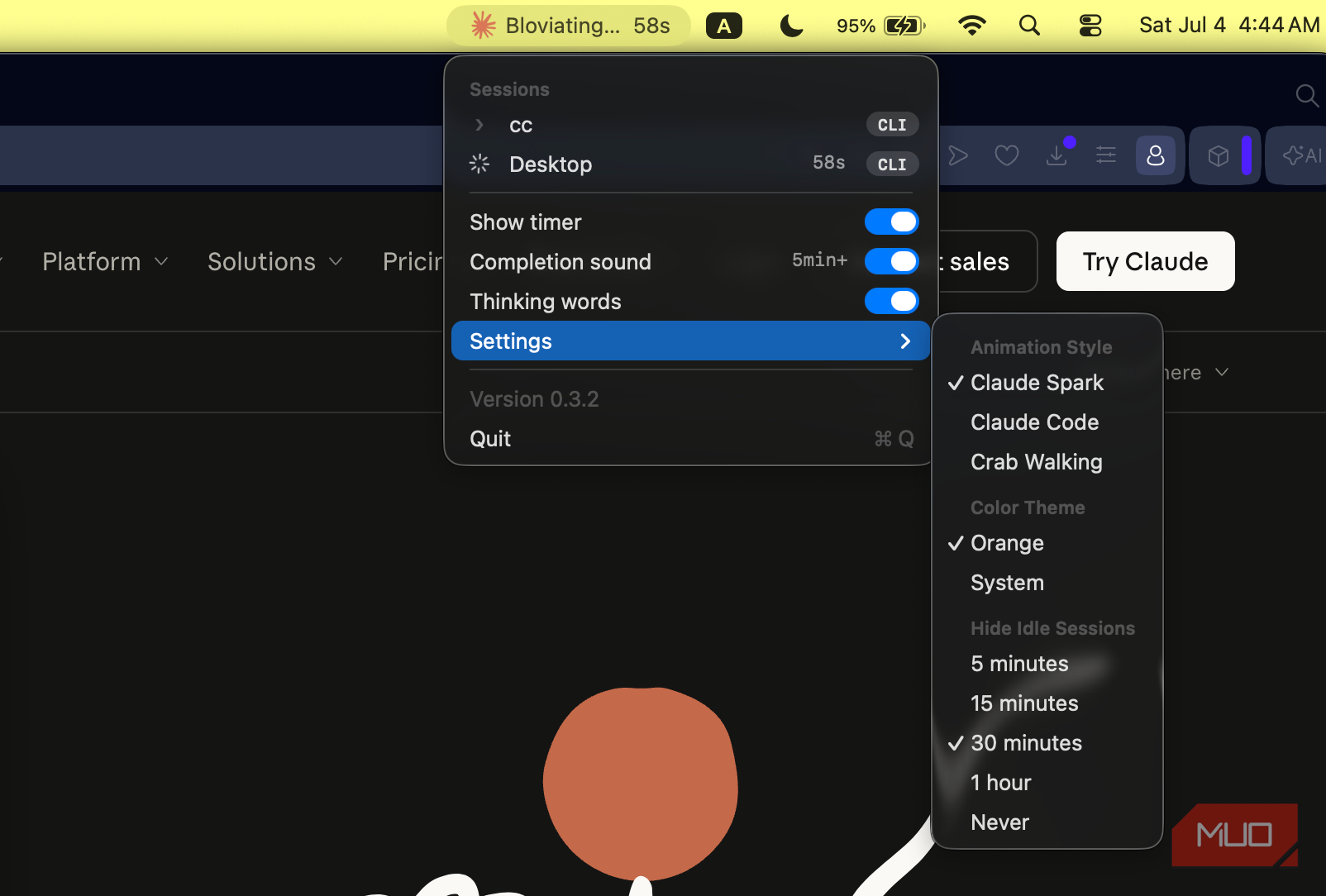Image resolution: width=1326 pixels, height=896 pixels.
Task: Open Spotlight search in menu bar
Action: [x=1029, y=26]
